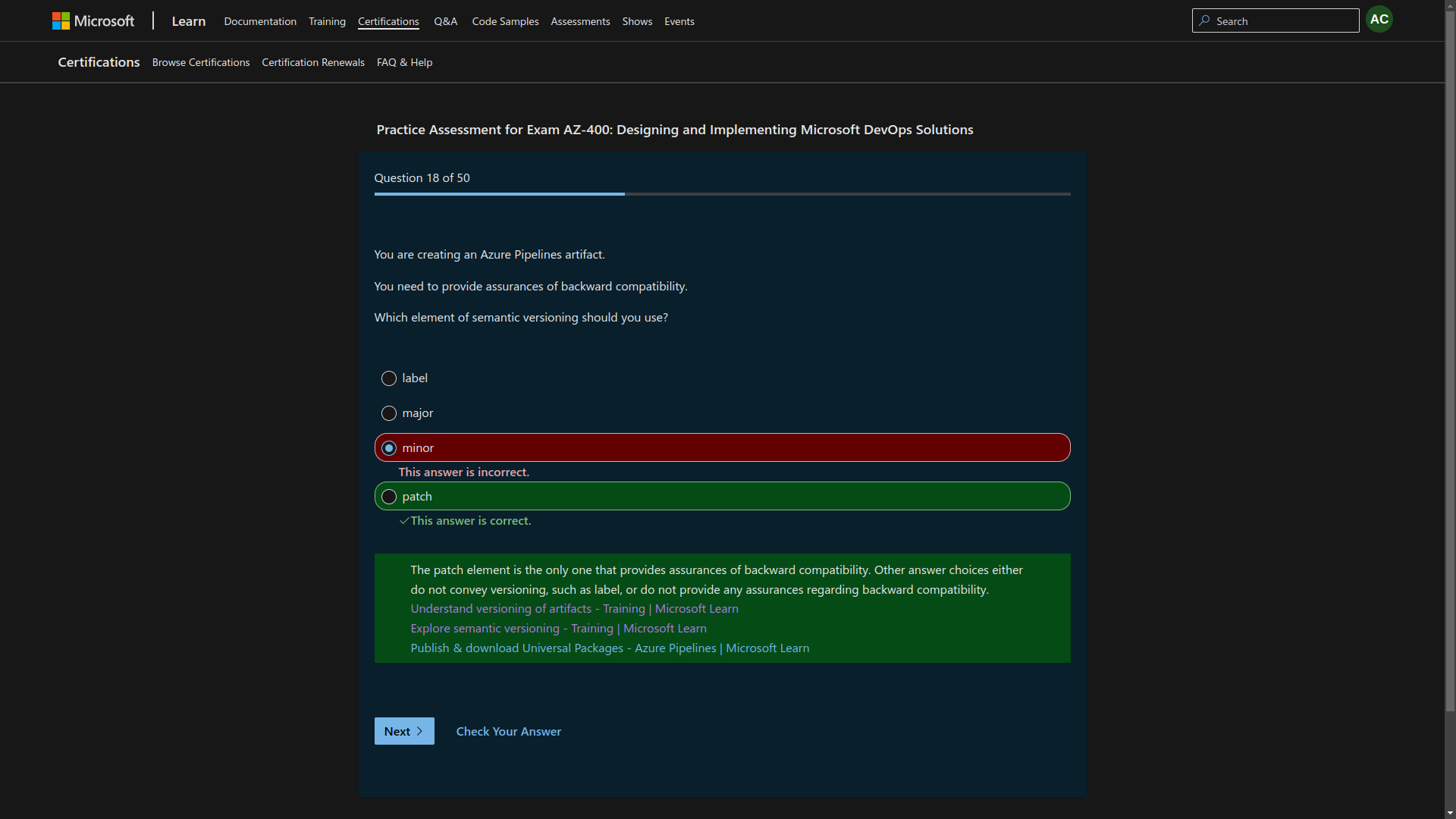
Task: Open the Documentation menu
Action: point(260,21)
